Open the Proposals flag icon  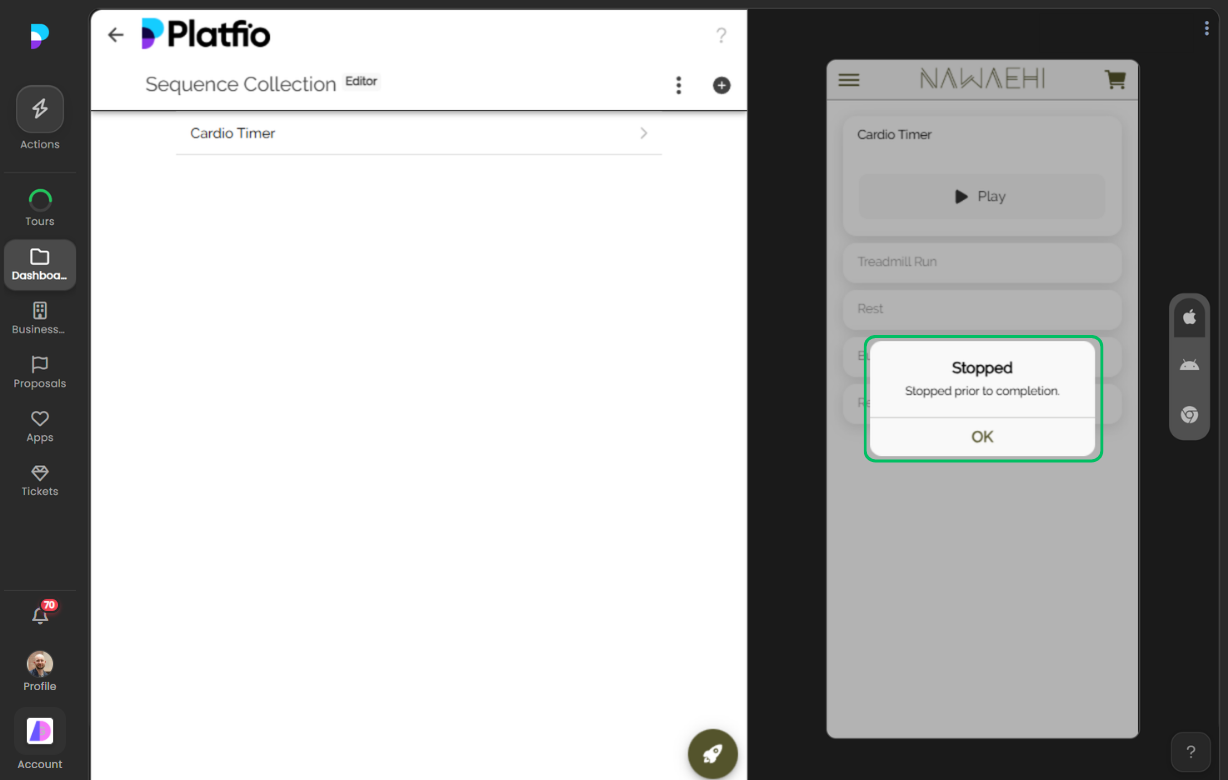click(40, 365)
